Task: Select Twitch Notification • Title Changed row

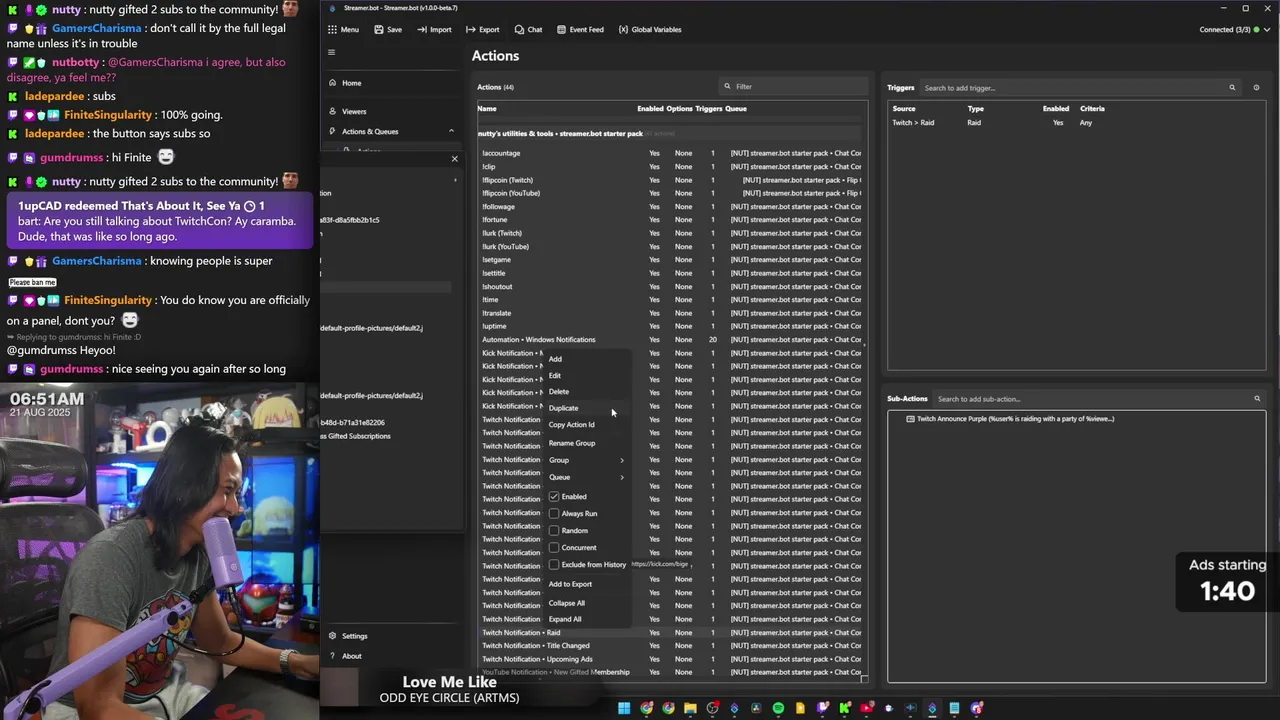Action: [x=670, y=646]
